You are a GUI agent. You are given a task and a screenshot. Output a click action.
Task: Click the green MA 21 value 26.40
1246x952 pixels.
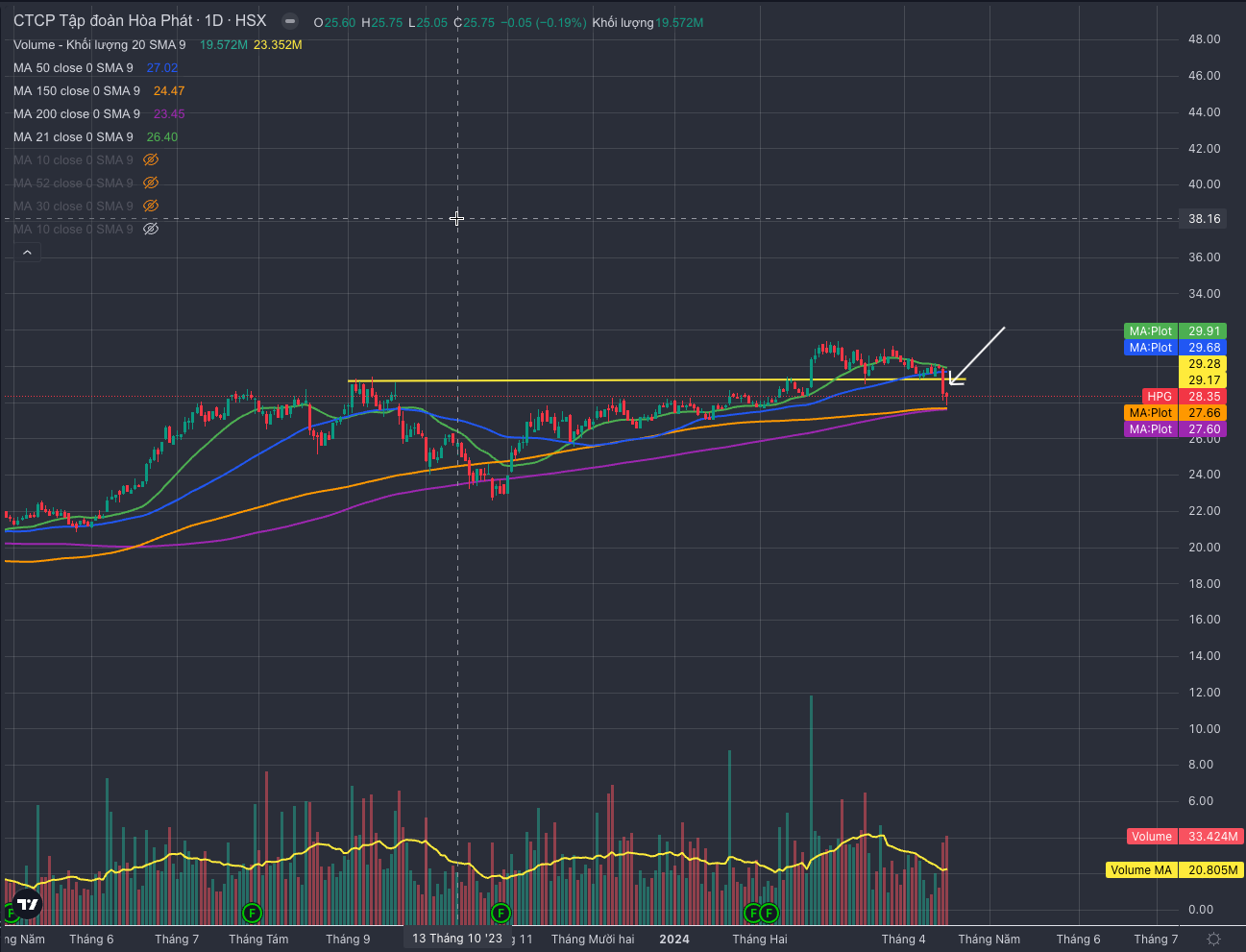click(x=162, y=136)
